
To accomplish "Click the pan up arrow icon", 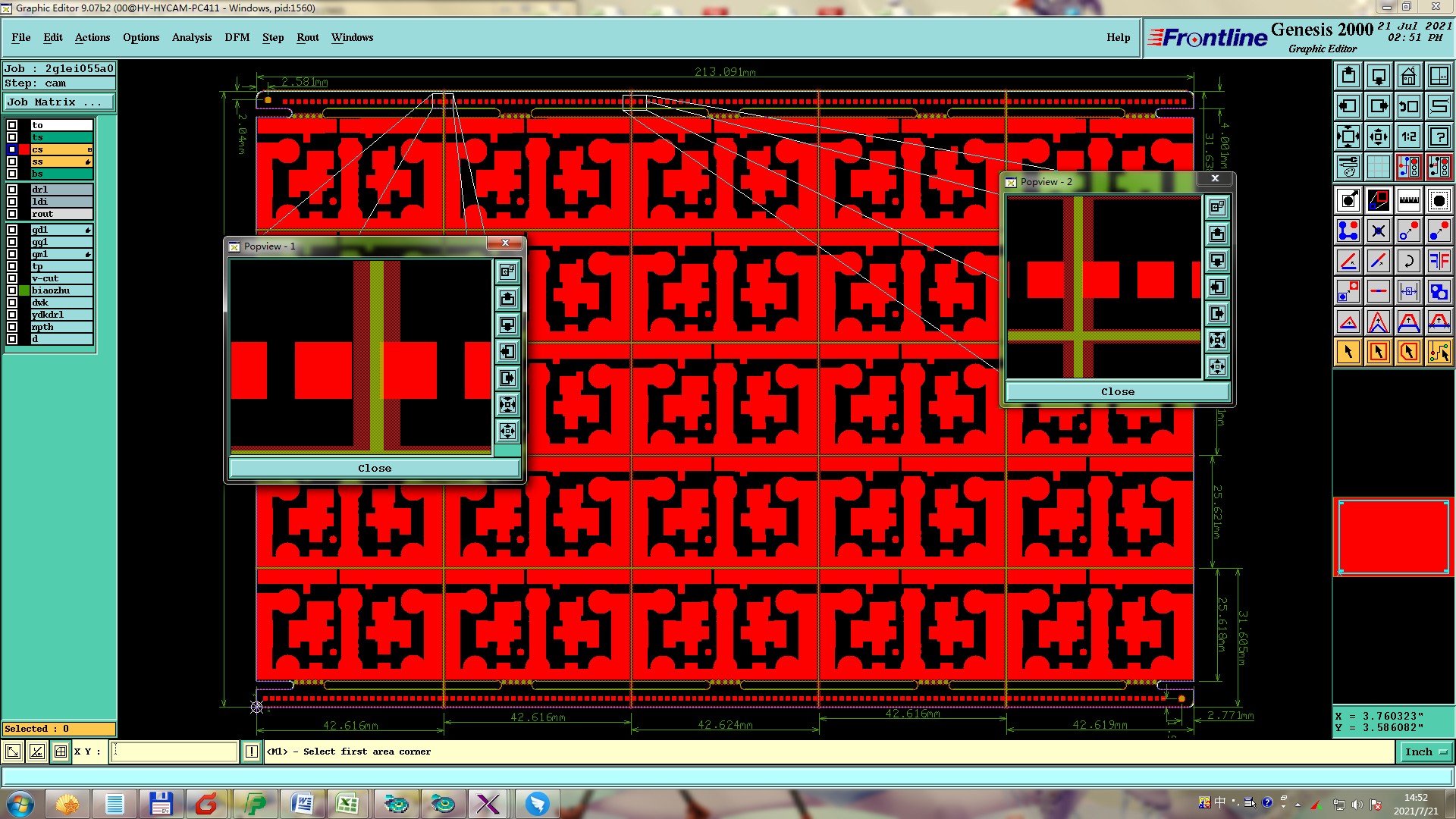I will pyautogui.click(x=1348, y=76).
